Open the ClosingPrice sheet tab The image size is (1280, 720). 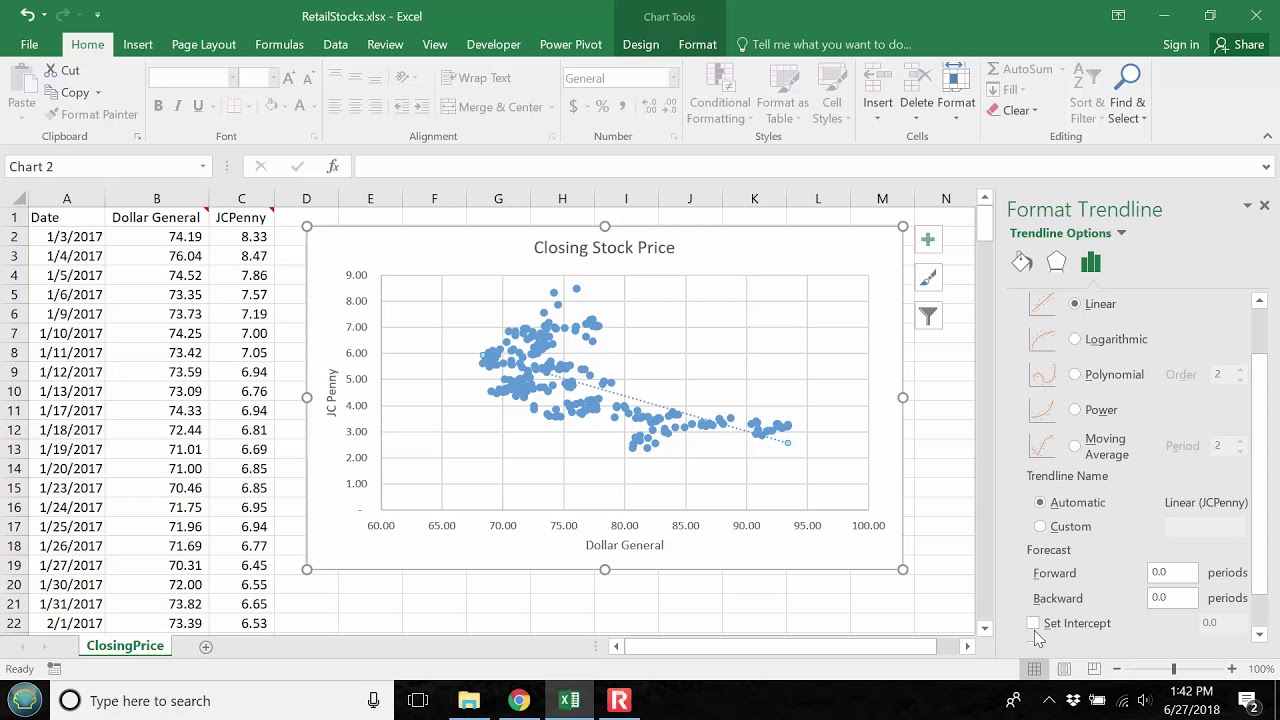pos(125,646)
